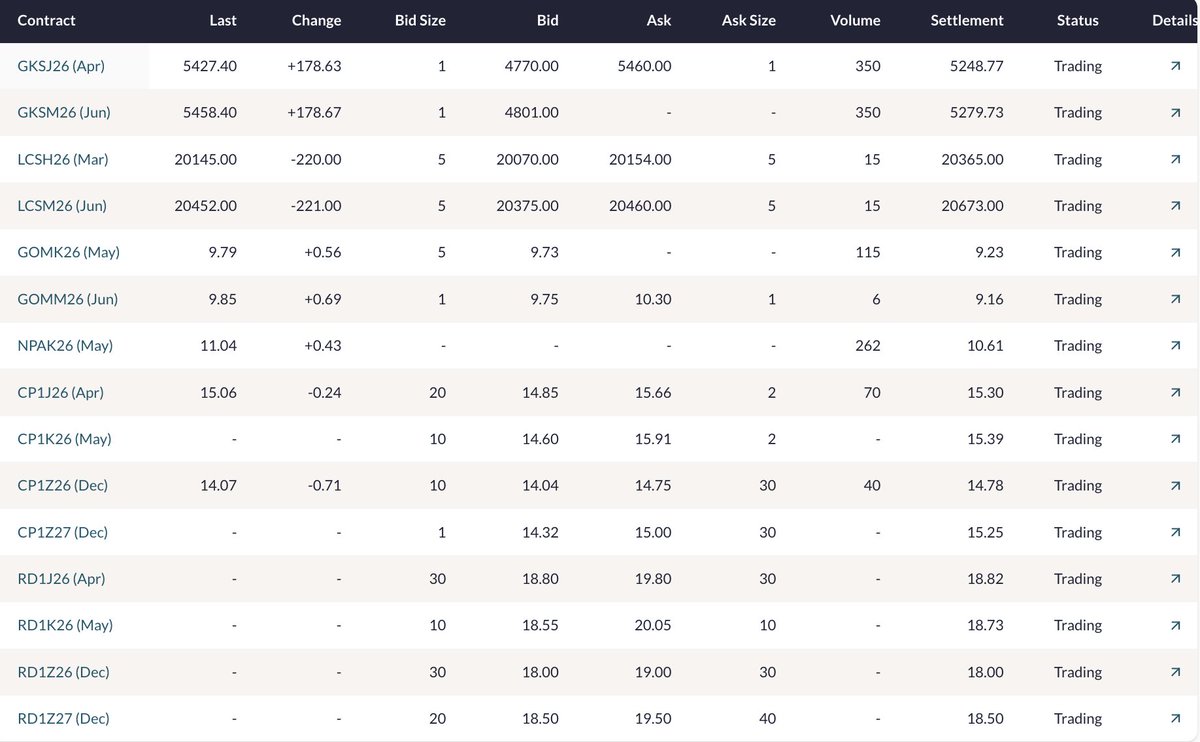This screenshot has width=1200, height=742.
Task: Open the GOMK26 (May) contract link
Action: click(69, 252)
